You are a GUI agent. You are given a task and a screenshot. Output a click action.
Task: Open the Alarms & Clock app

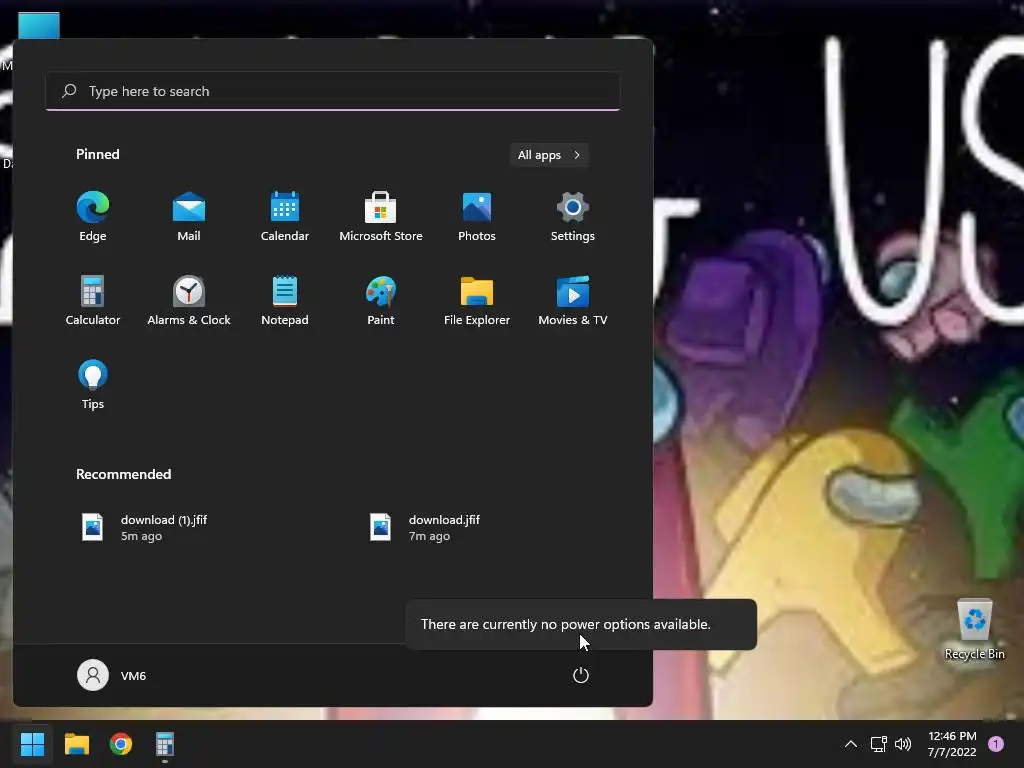tap(189, 300)
